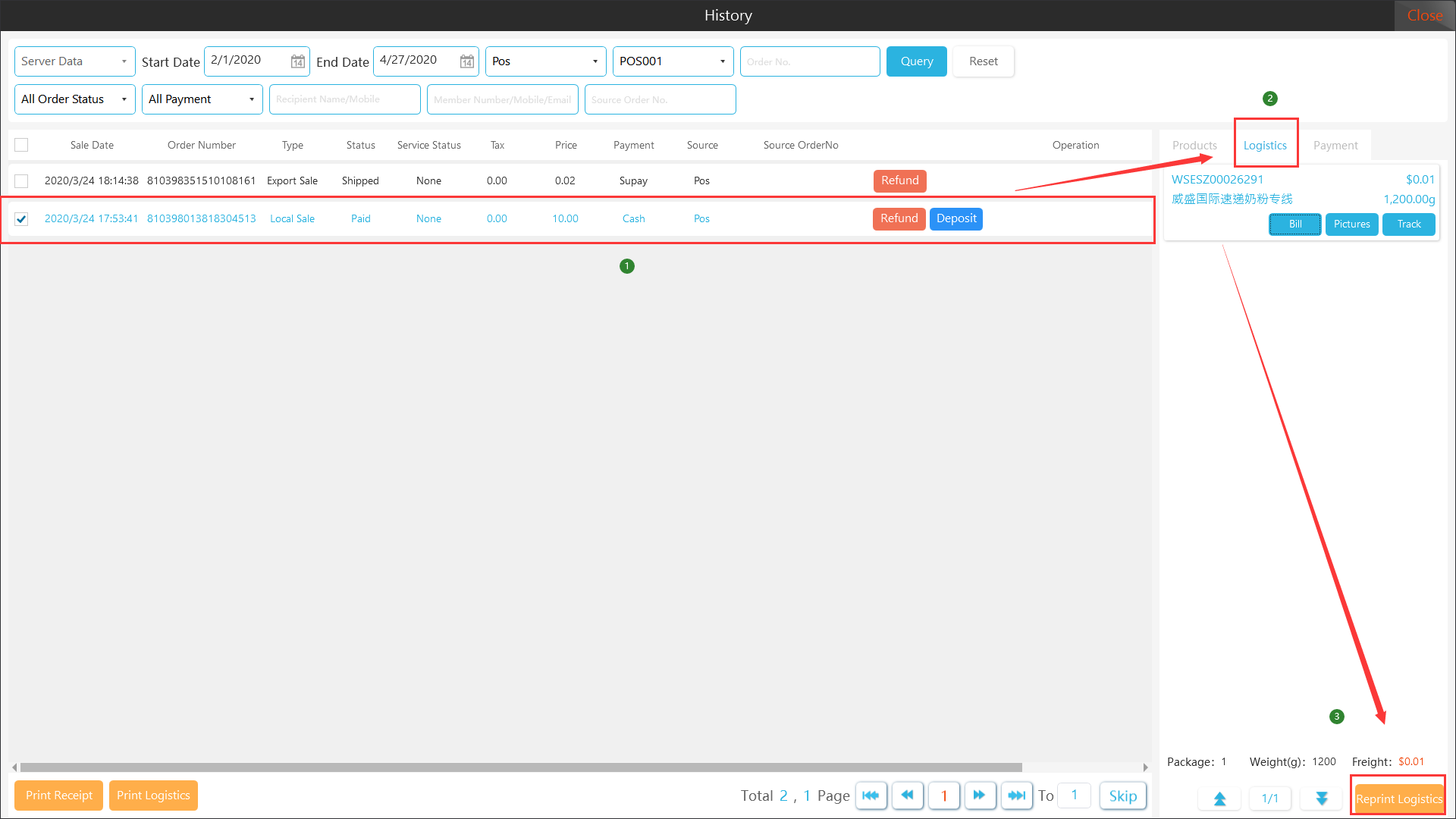The height and width of the screenshot is (819, 1456).
Task: Click the Reprint Logistics button
Action: (x=1398, y=799)
